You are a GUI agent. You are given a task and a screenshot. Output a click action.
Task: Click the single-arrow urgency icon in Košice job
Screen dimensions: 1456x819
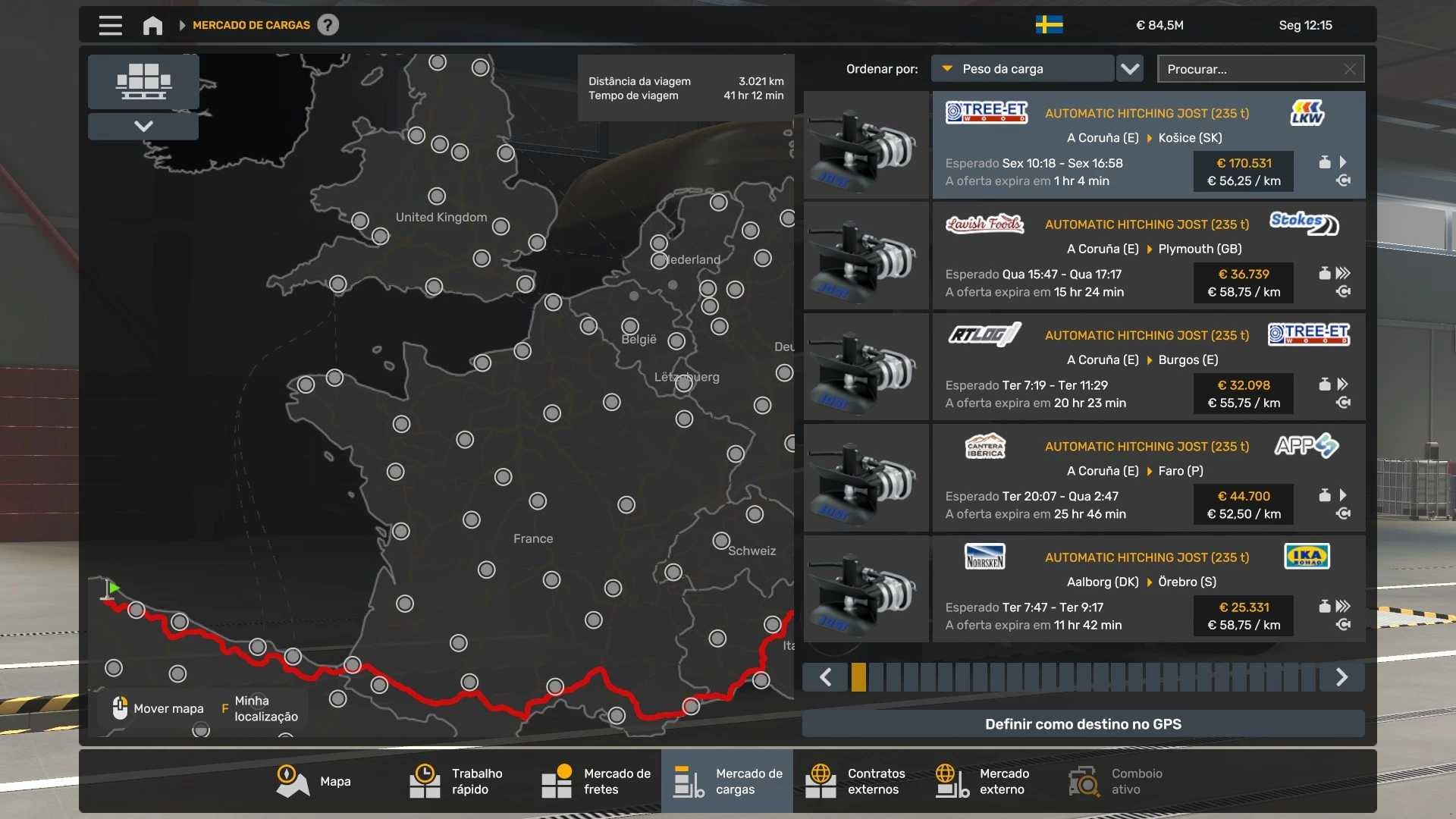coord(1343,162)
